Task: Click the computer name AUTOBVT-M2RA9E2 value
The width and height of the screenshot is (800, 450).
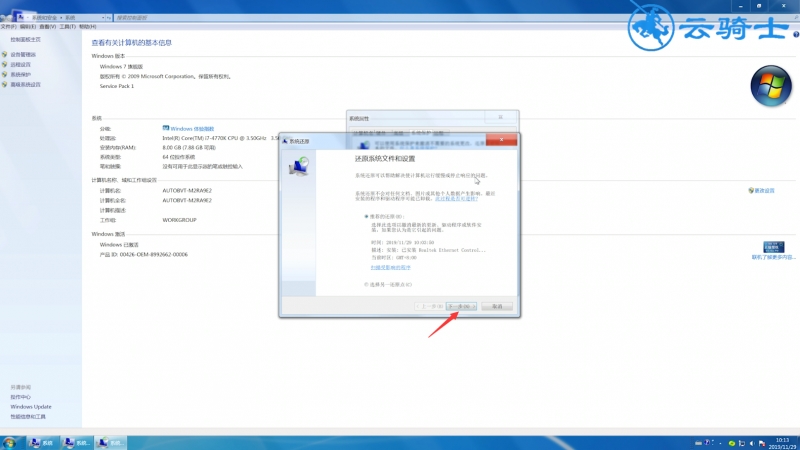Action: 187,191
